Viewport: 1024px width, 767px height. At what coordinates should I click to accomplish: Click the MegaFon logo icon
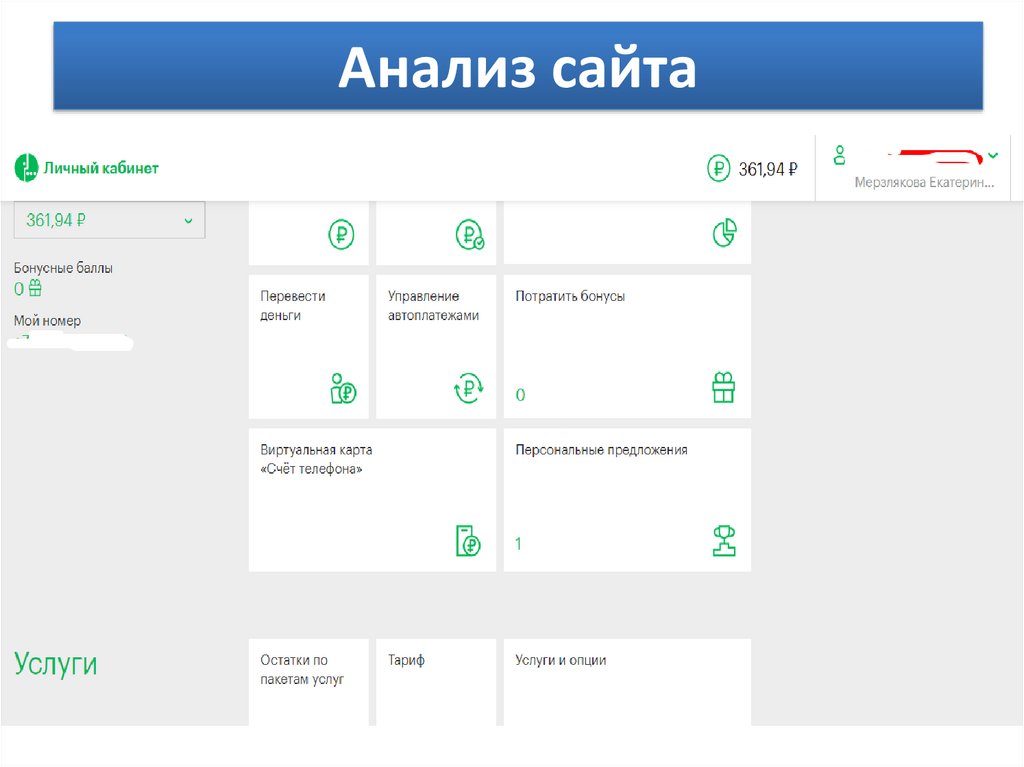25,168
